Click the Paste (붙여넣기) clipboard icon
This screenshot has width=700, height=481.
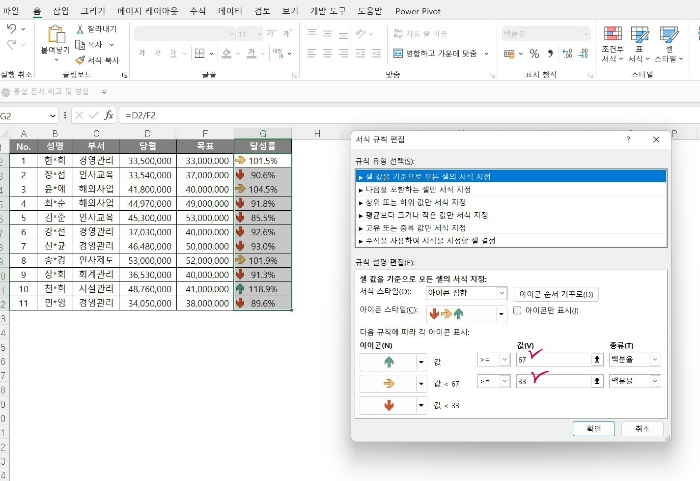pos(56,35)
